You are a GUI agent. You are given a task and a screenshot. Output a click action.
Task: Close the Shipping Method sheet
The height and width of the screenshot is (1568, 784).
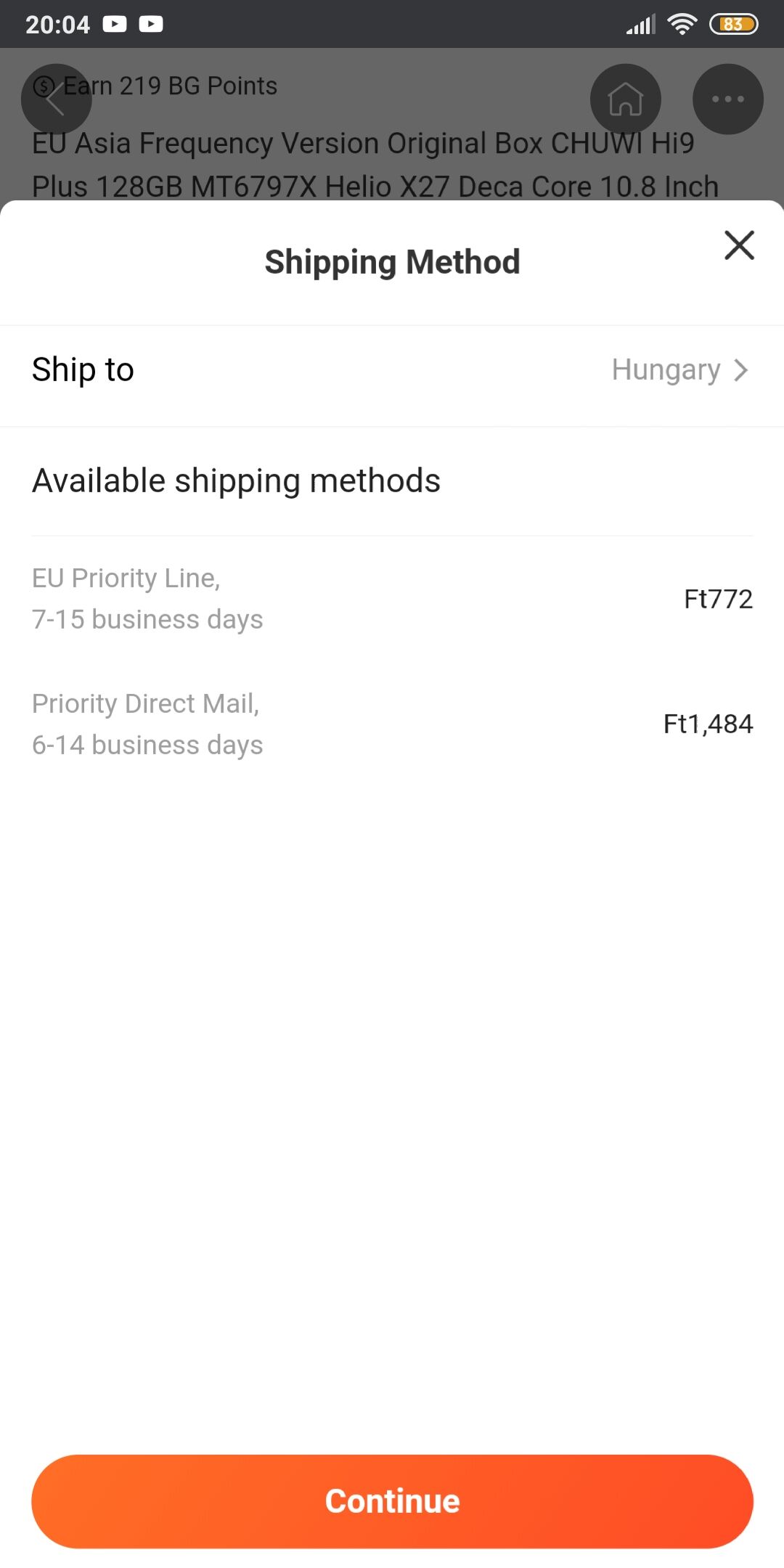pos(739,245)
